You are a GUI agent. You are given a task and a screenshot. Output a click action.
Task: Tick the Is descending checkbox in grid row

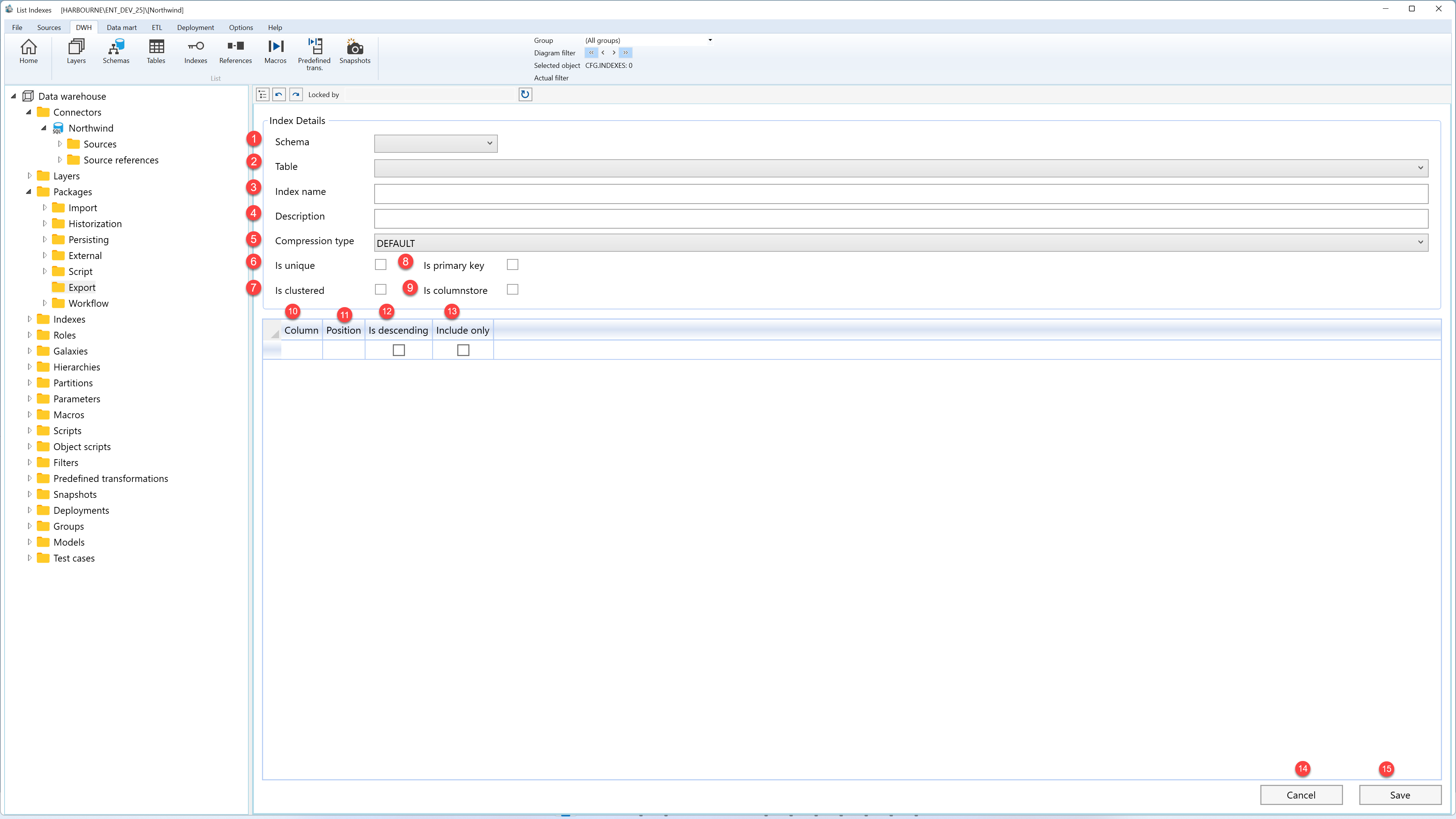click(x=399, y=350)
